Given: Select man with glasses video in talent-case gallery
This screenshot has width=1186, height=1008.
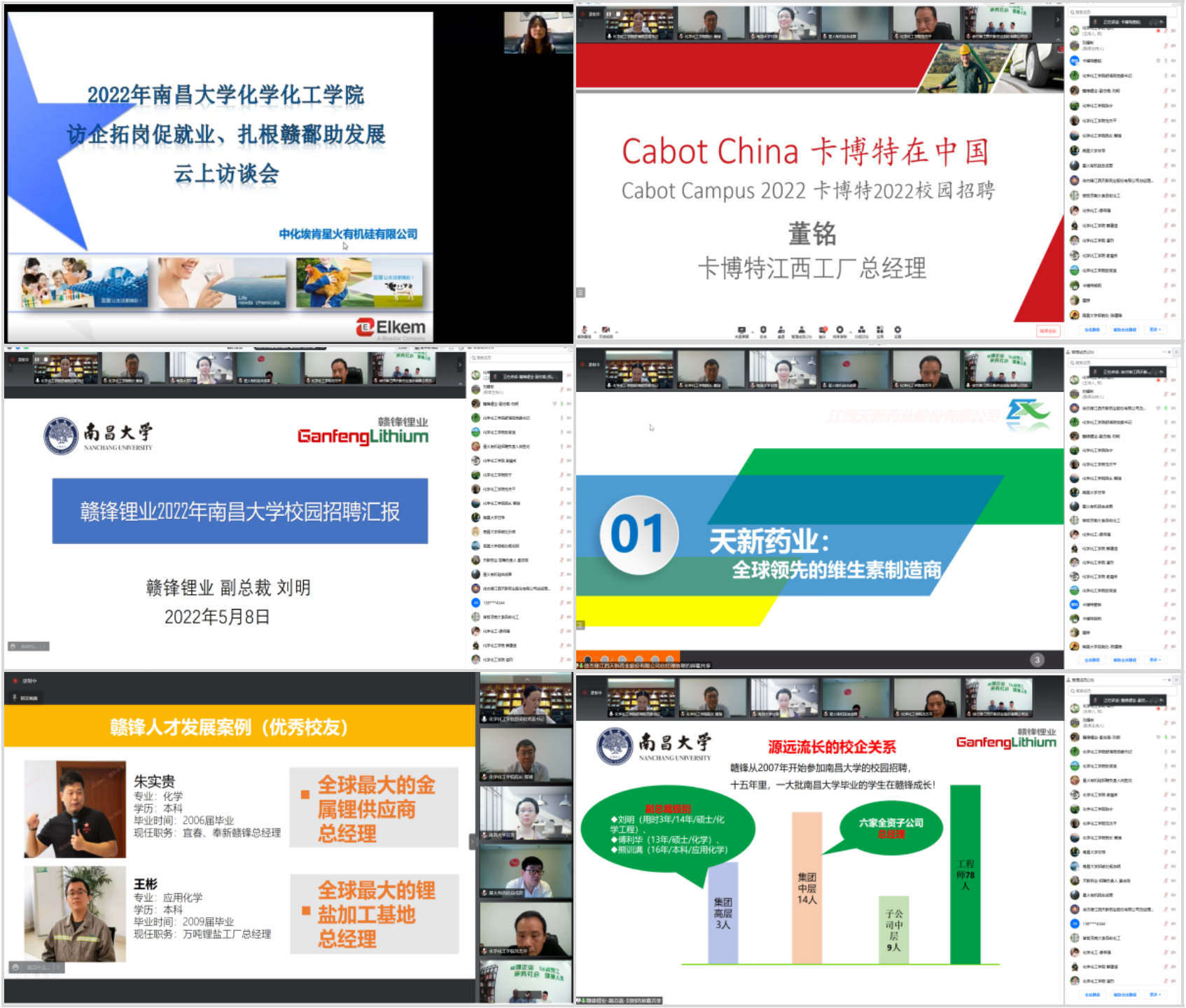Looking at the screenshot, I should click(x=526, y=872).
